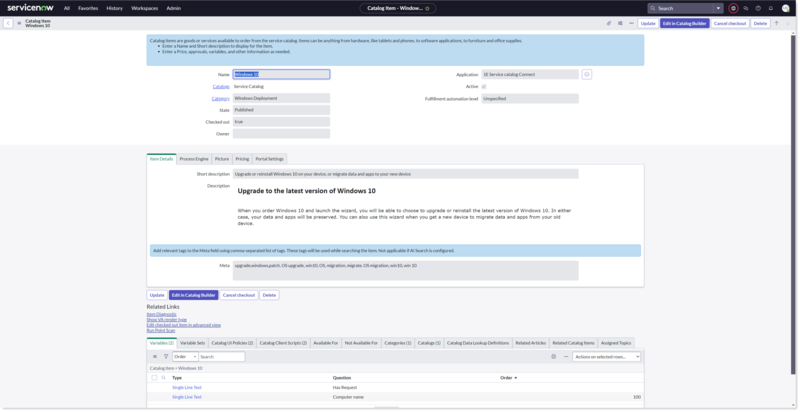This screenshot has height=412, width=800.
Task: Open the History menu
Action: point(114,8)
